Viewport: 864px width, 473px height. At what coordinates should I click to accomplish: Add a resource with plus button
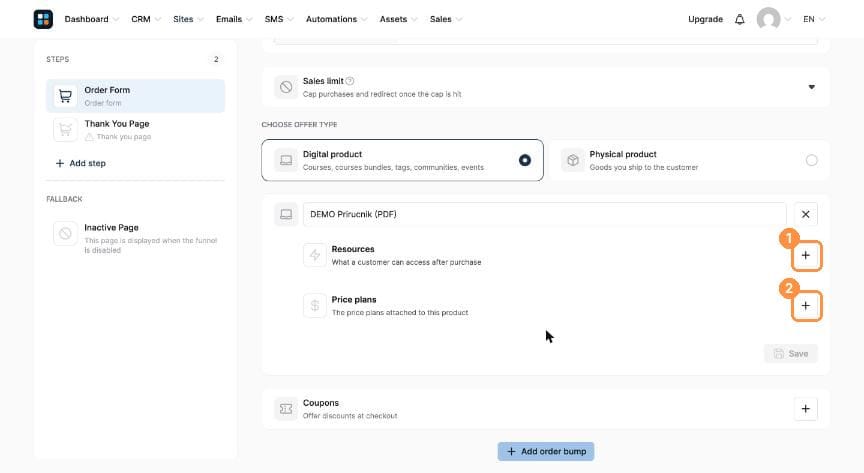click(x=806, y=255)
